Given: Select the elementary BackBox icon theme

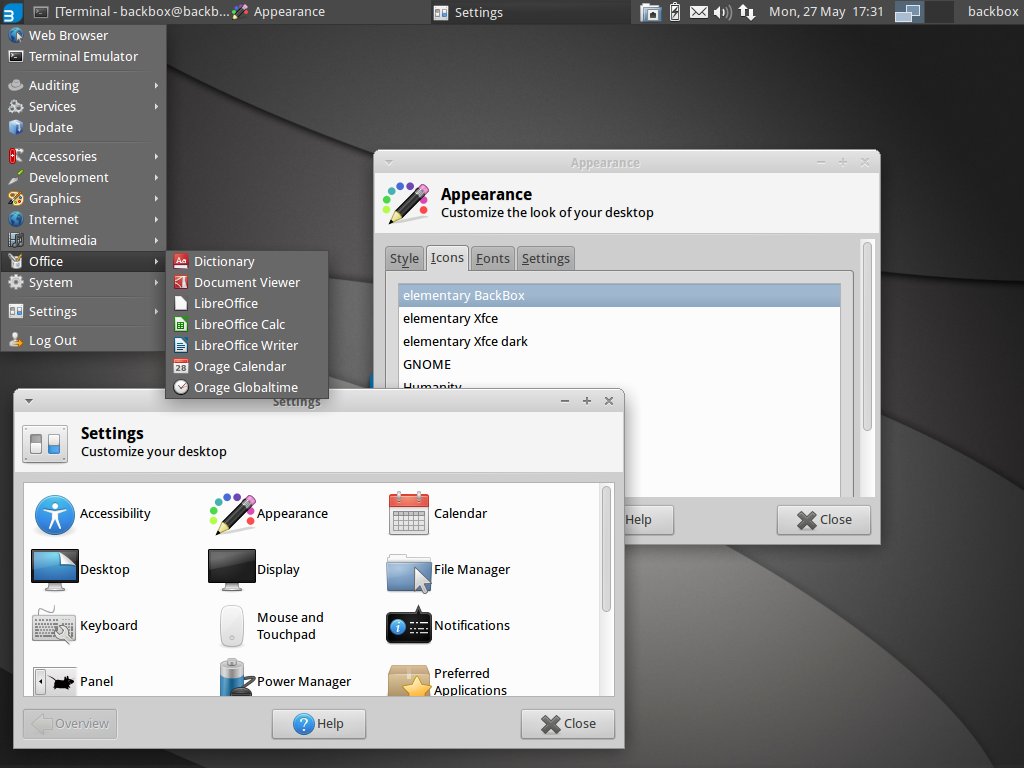Looking at the screenshot, I should click(619, 295).
